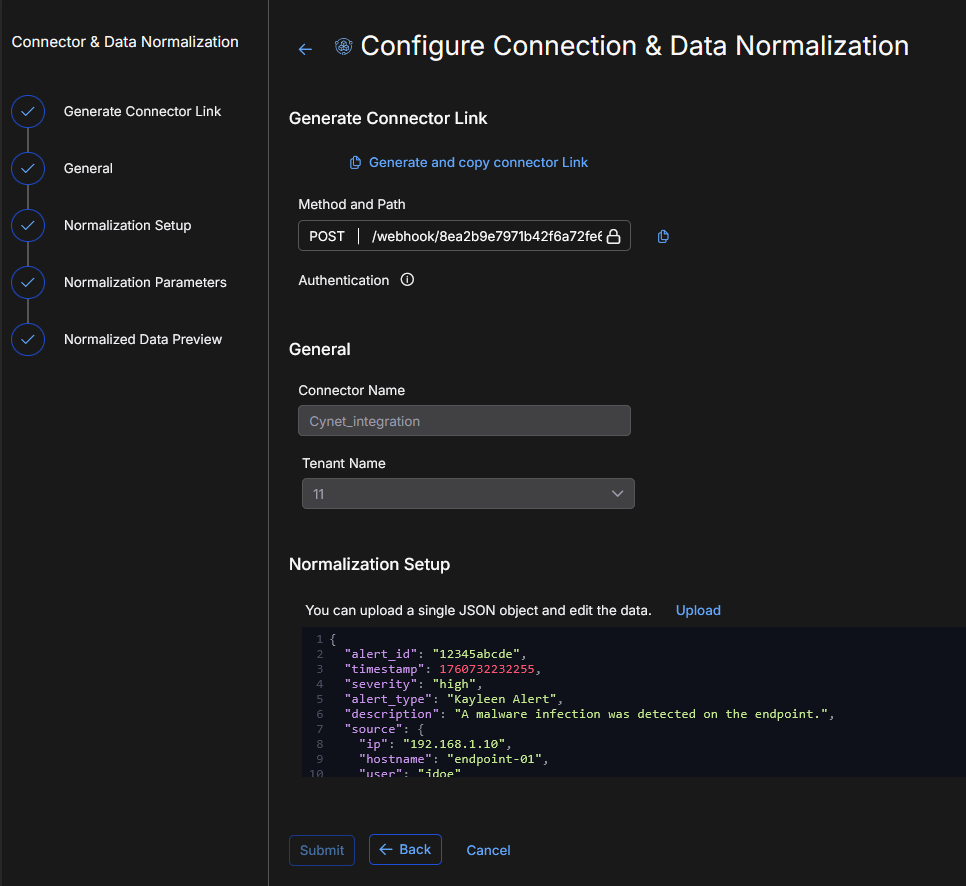Click the Upload link for JSON

698,611
